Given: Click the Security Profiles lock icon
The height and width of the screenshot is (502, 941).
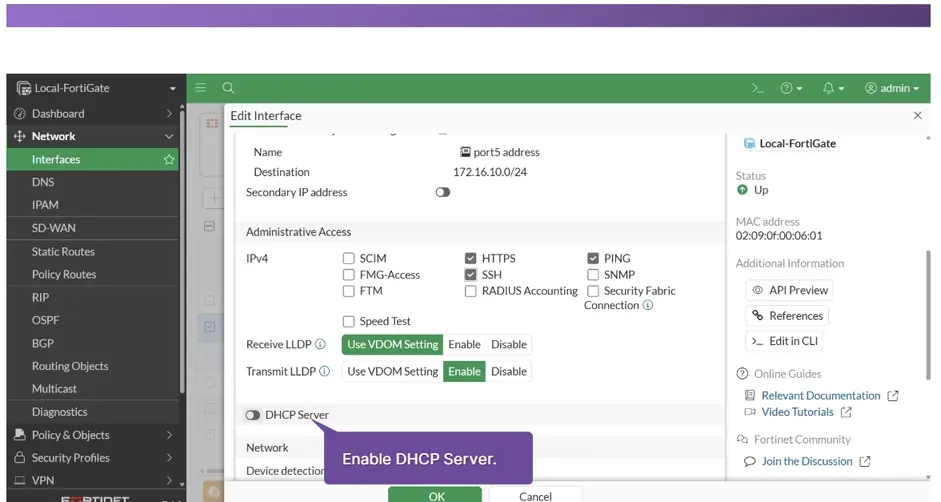Looking at the screenshot, I should pyautogui.click(x=20, y=458).
